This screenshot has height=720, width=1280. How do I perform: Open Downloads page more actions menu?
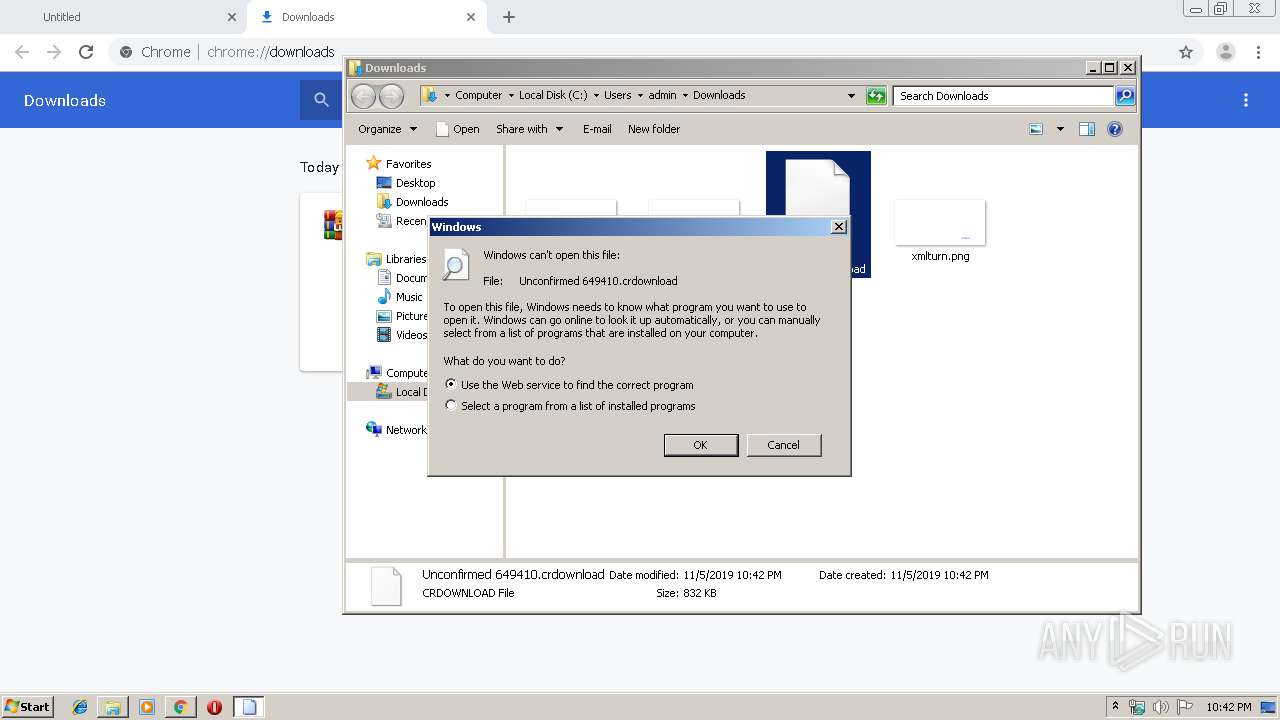tap(1246, 100)
